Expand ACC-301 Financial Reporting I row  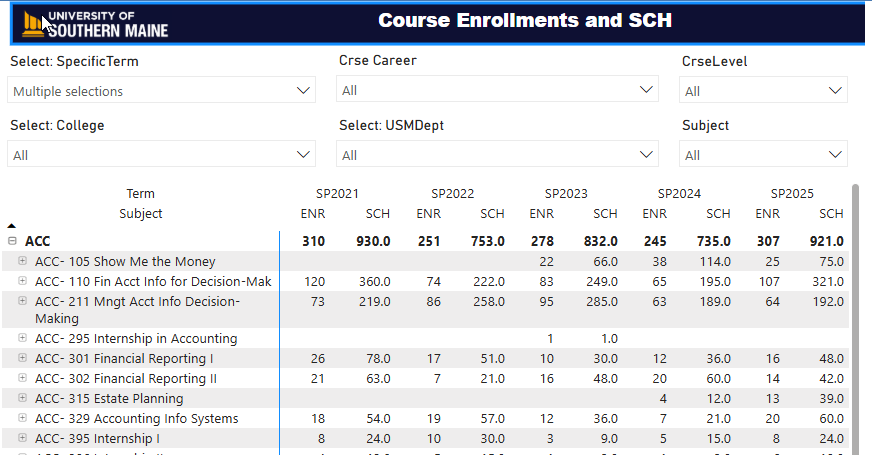click(23, 358)
